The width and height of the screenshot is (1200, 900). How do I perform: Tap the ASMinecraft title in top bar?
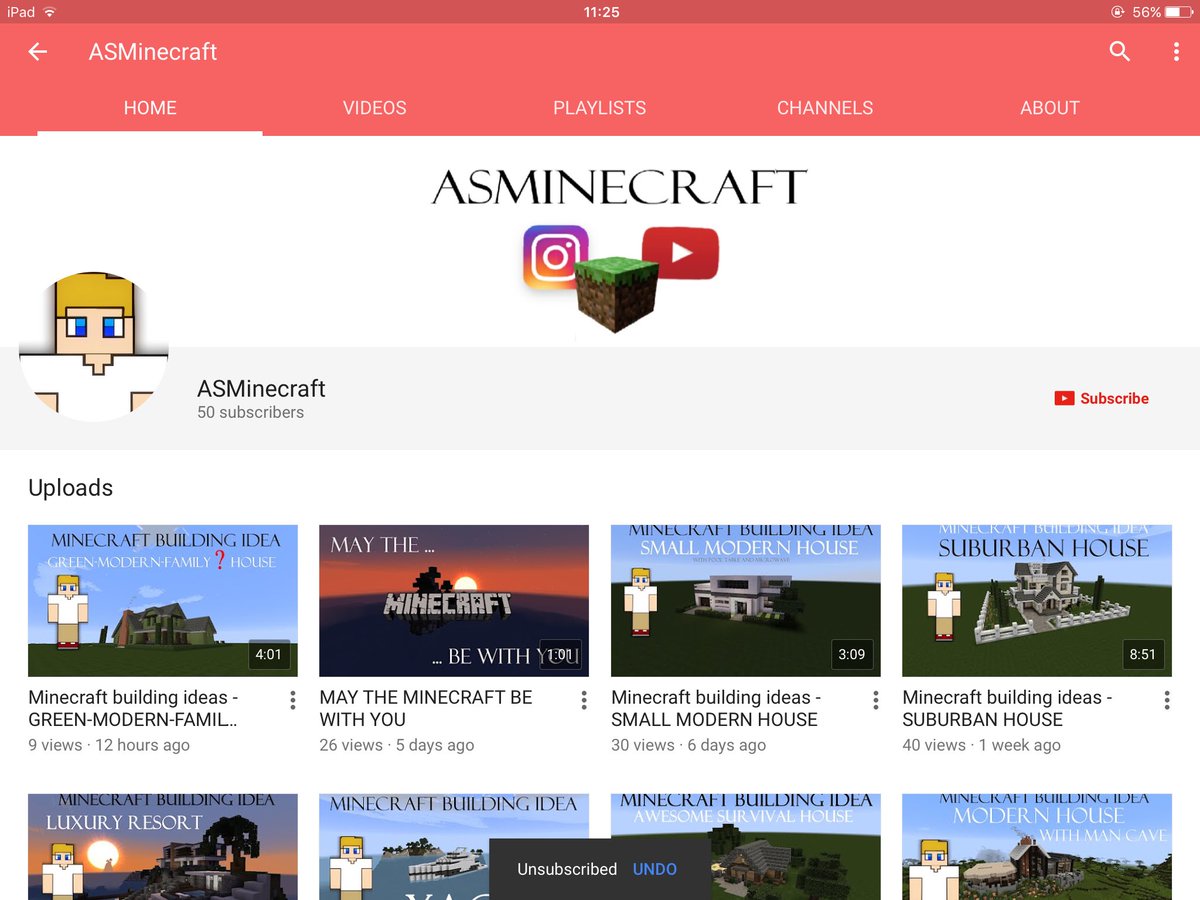point(153,52)
